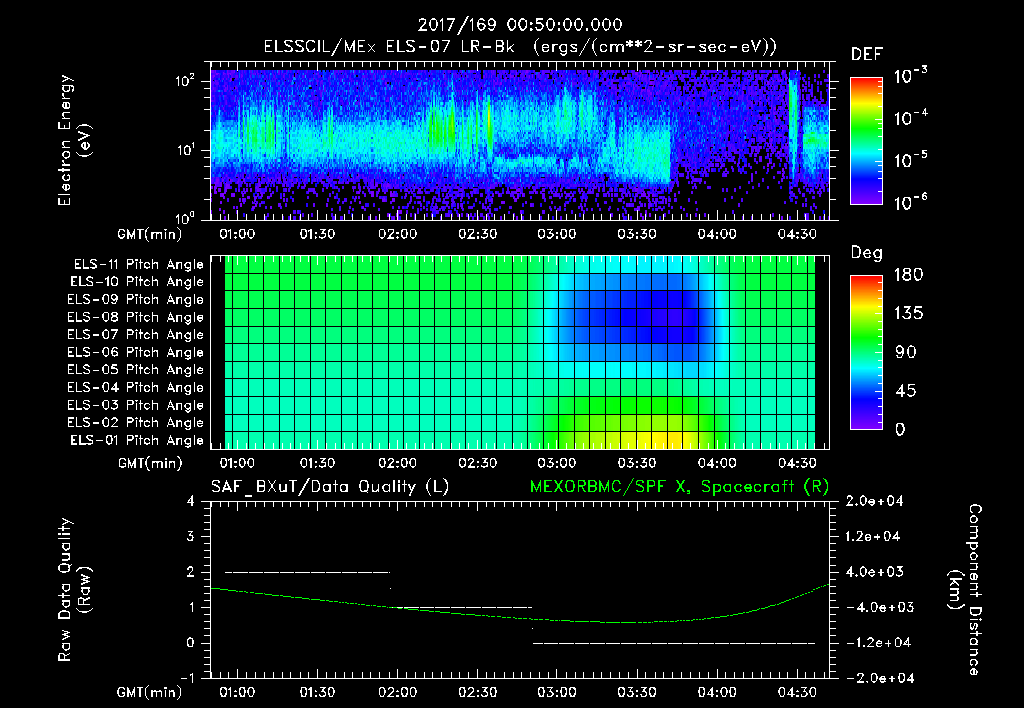Click the -2.0e+04 right axis tick label
The width and height of the screenshot is (1024, 708).
click(878, 678)
